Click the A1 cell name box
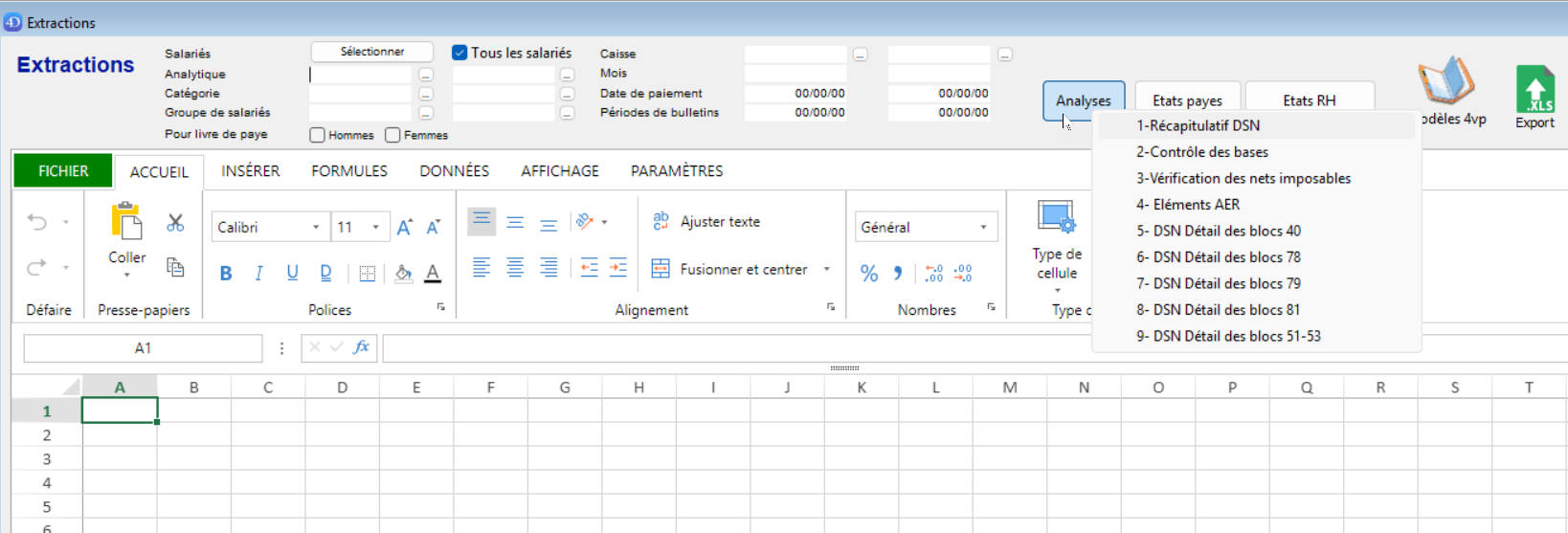 pyautogui.click(x=143, y=348)
